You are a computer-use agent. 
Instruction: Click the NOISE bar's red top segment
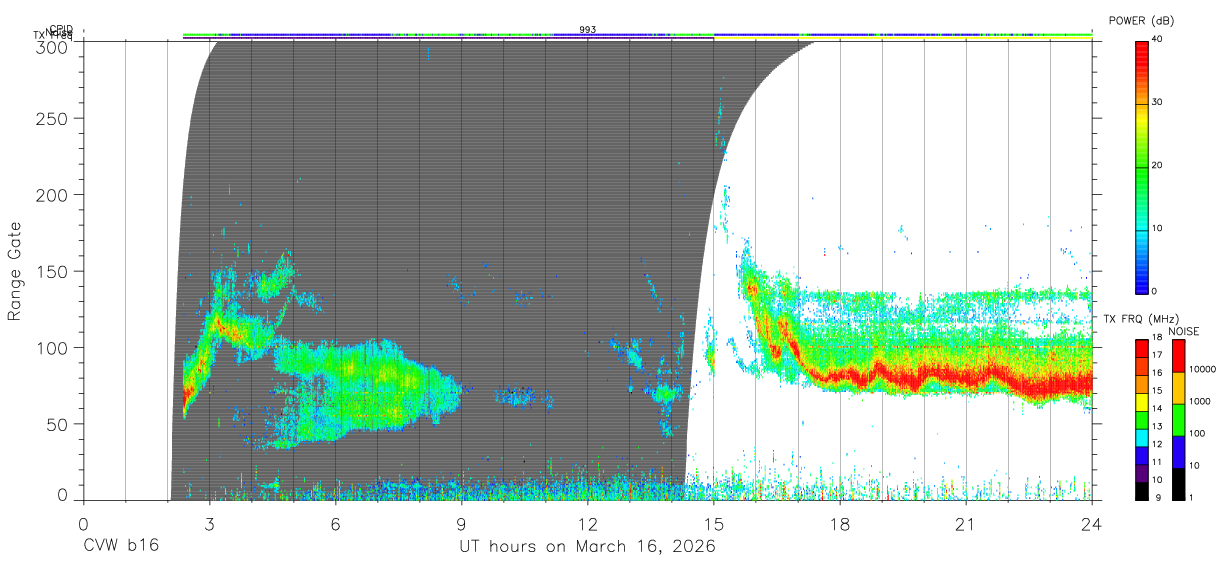point(1178,356)
